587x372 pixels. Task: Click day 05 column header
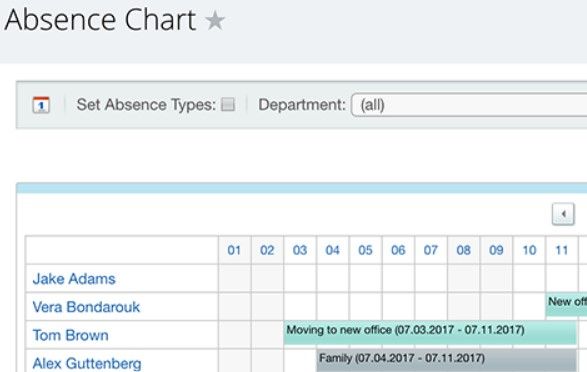click(x=365, y=250)
